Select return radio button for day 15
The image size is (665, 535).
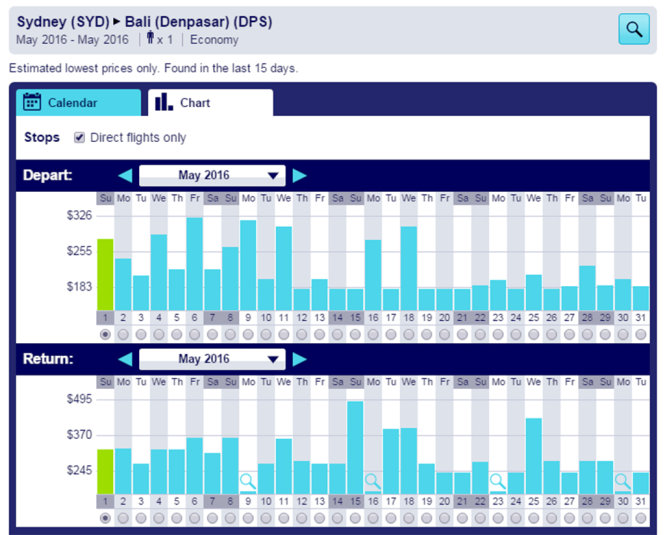[x=355, y=518]
